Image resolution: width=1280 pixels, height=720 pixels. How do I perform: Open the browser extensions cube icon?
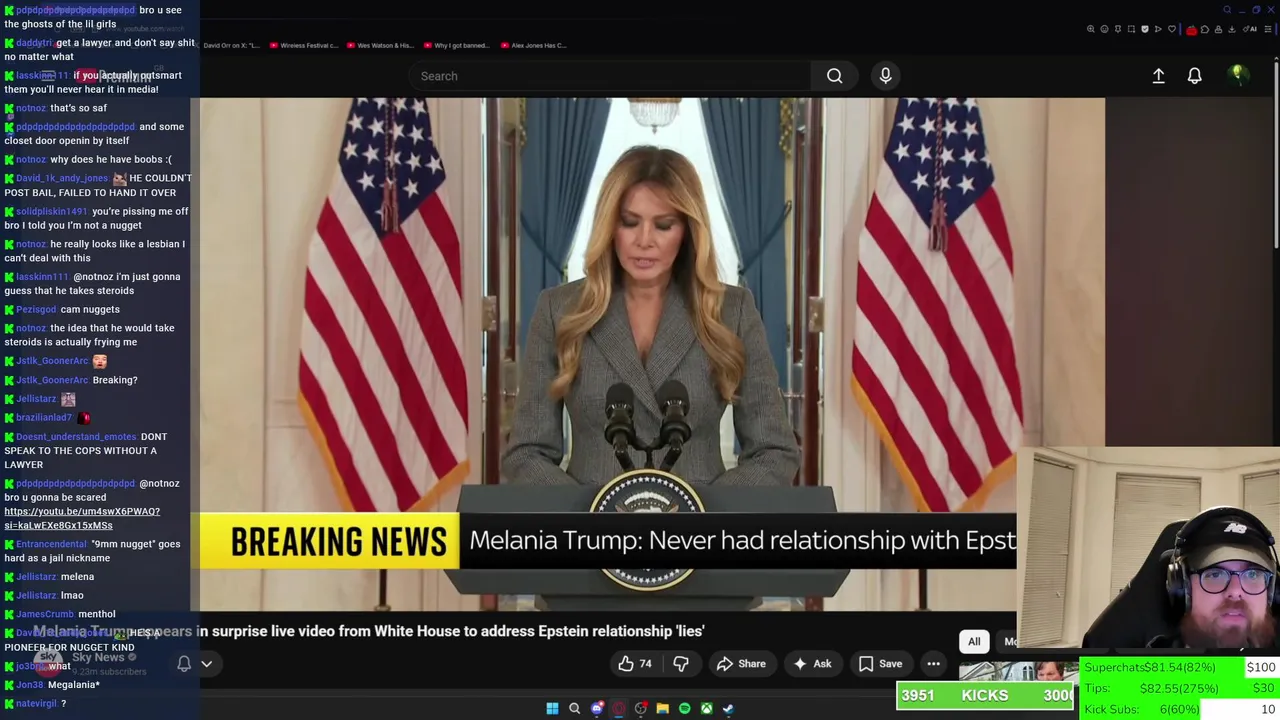tap(1205, 29)
